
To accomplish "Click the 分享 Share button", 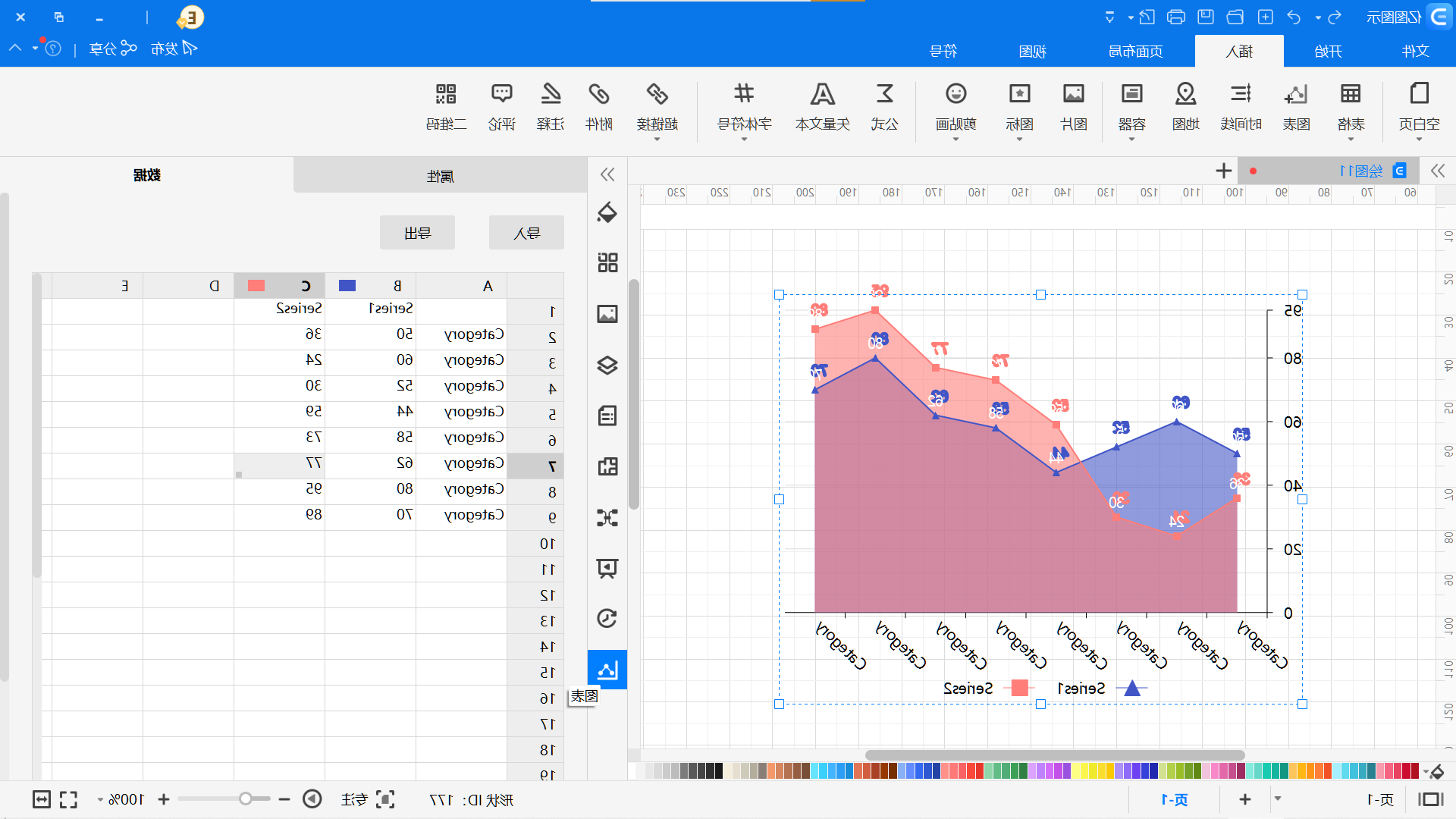I will tap(113, 49).
